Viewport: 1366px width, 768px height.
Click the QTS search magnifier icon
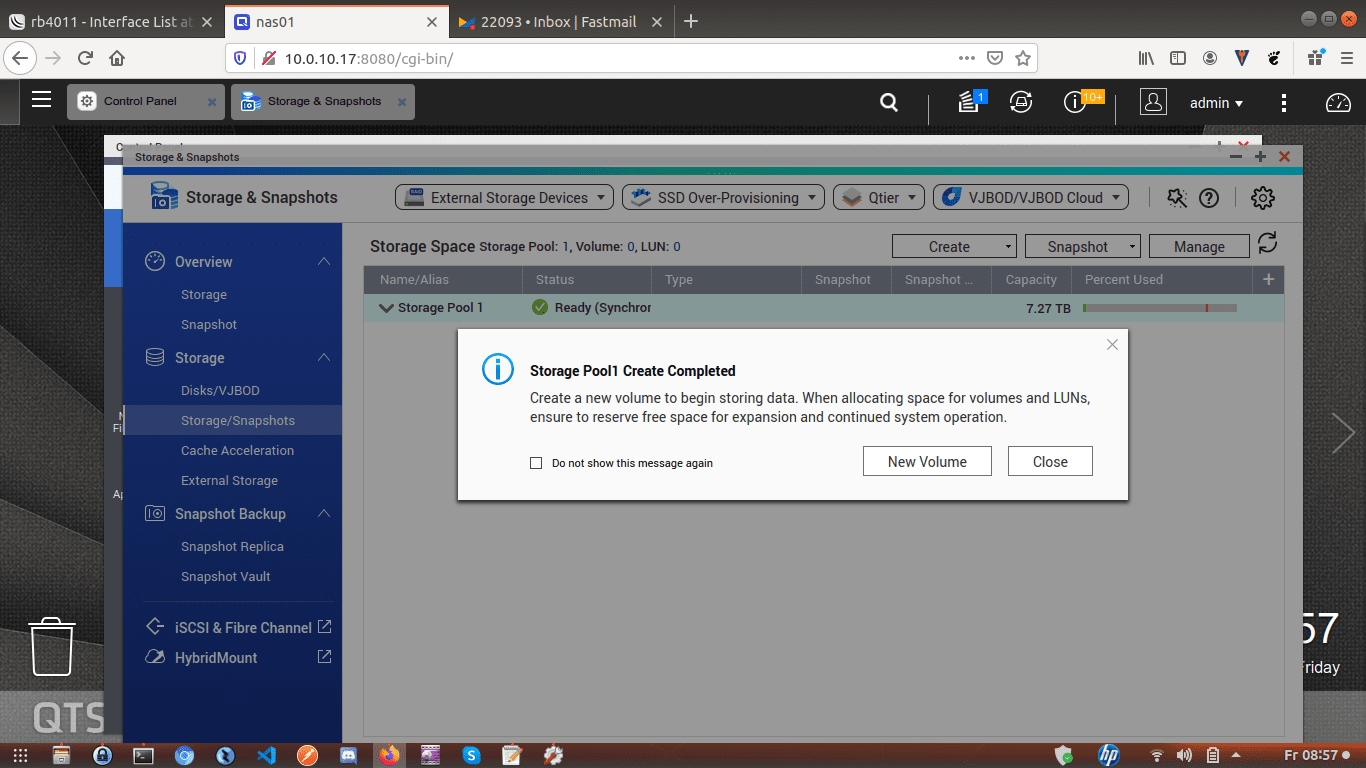point(888,102)
